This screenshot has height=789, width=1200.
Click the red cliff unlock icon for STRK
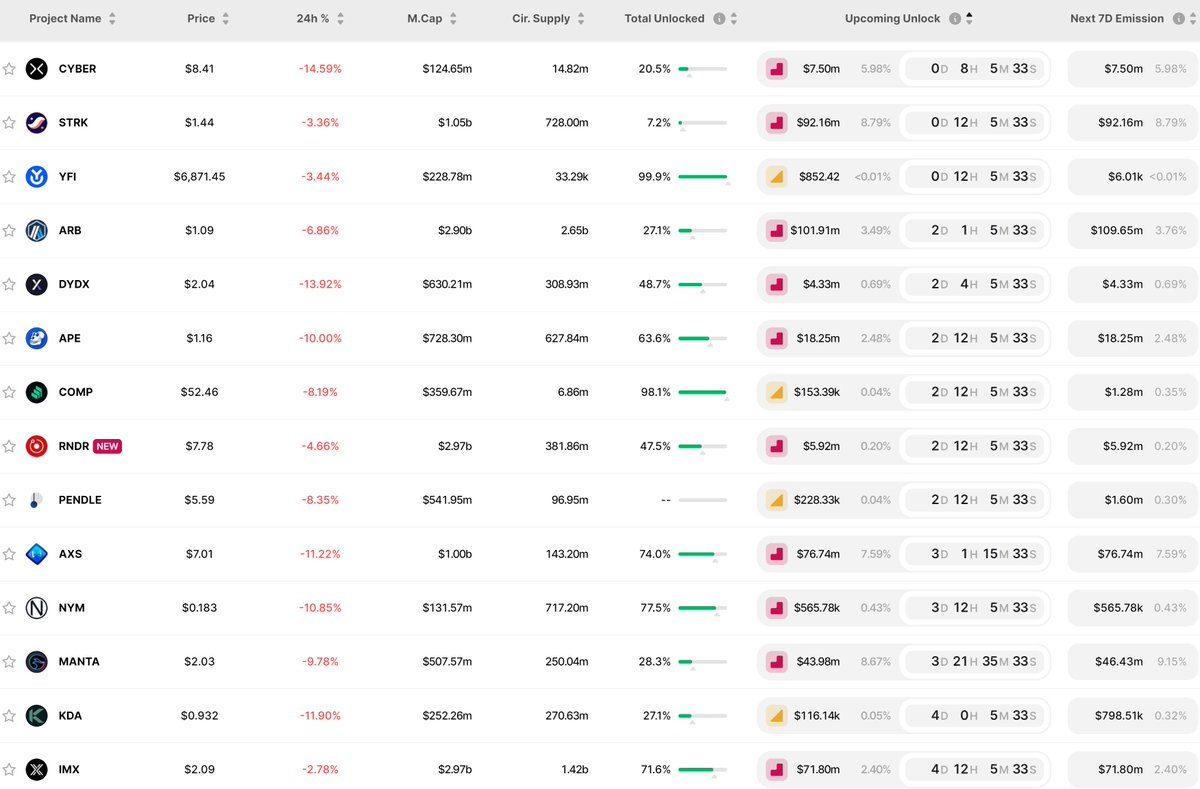click(x=775, y=123)
